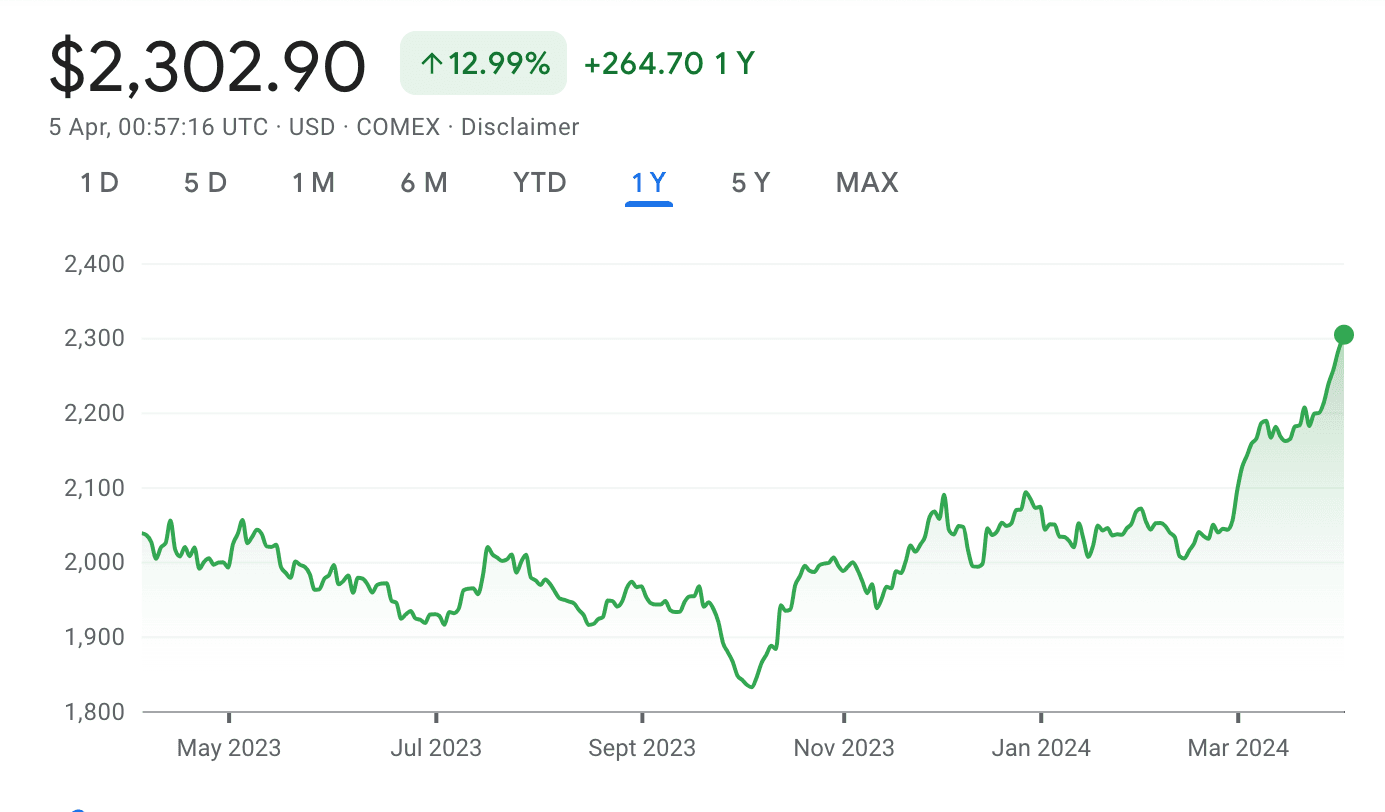1385x812 pixels.
Task: Click the Mar 2024 axis label
Action: point(1238,748)
